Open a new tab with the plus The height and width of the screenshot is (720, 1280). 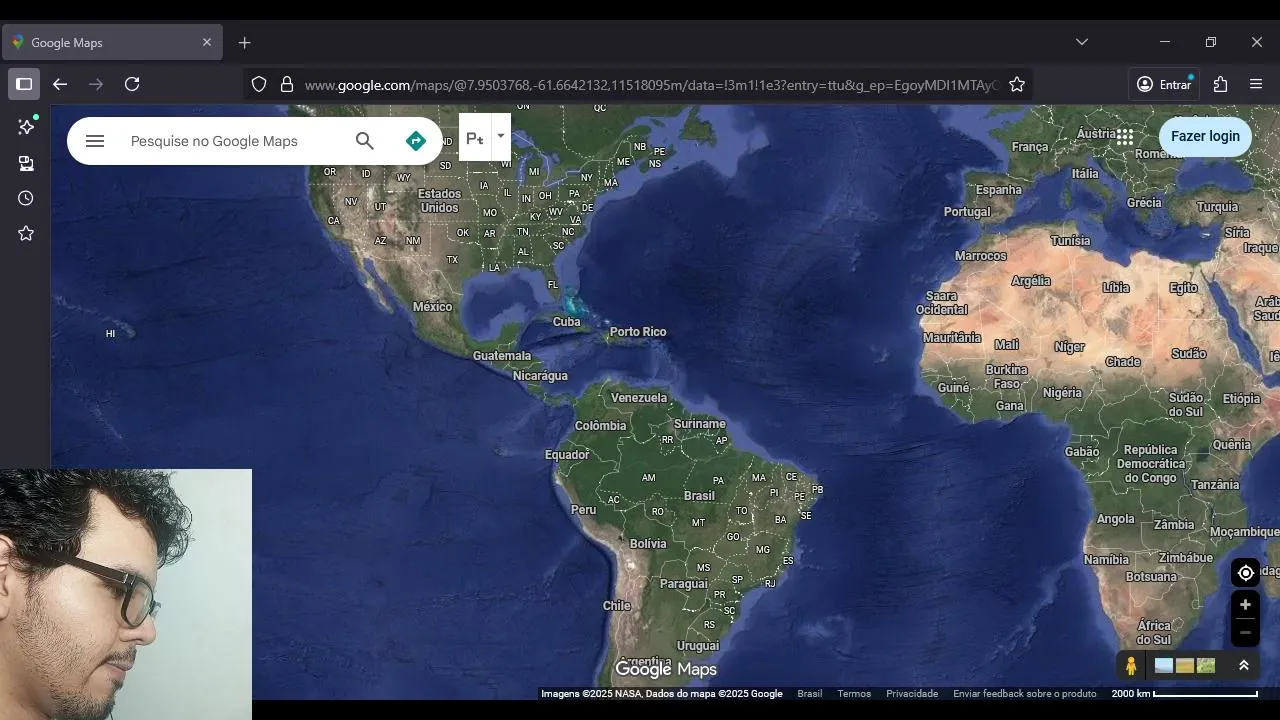click(x=245, y=42)
